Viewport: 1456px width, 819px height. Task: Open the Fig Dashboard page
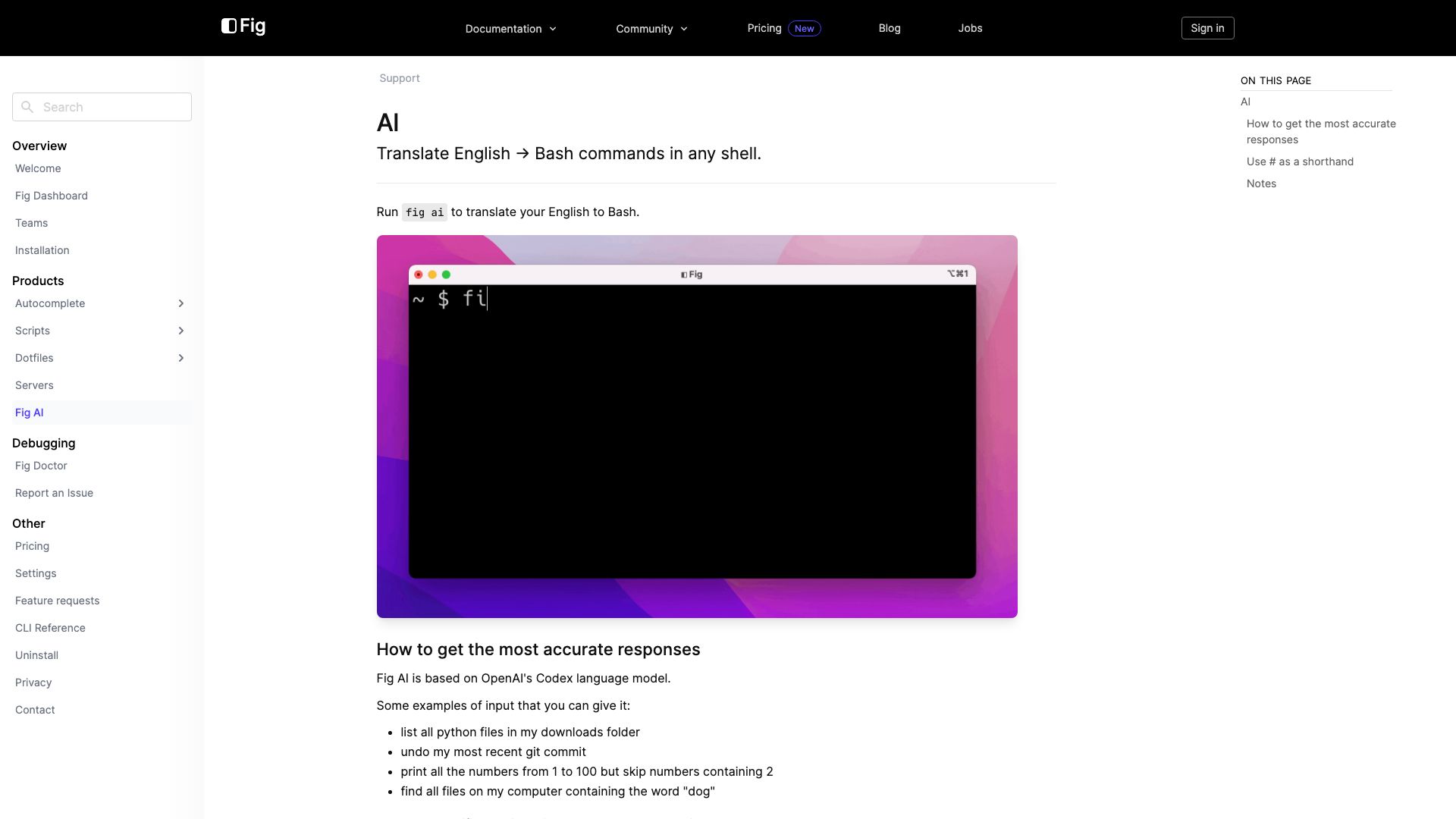point(52,196)
